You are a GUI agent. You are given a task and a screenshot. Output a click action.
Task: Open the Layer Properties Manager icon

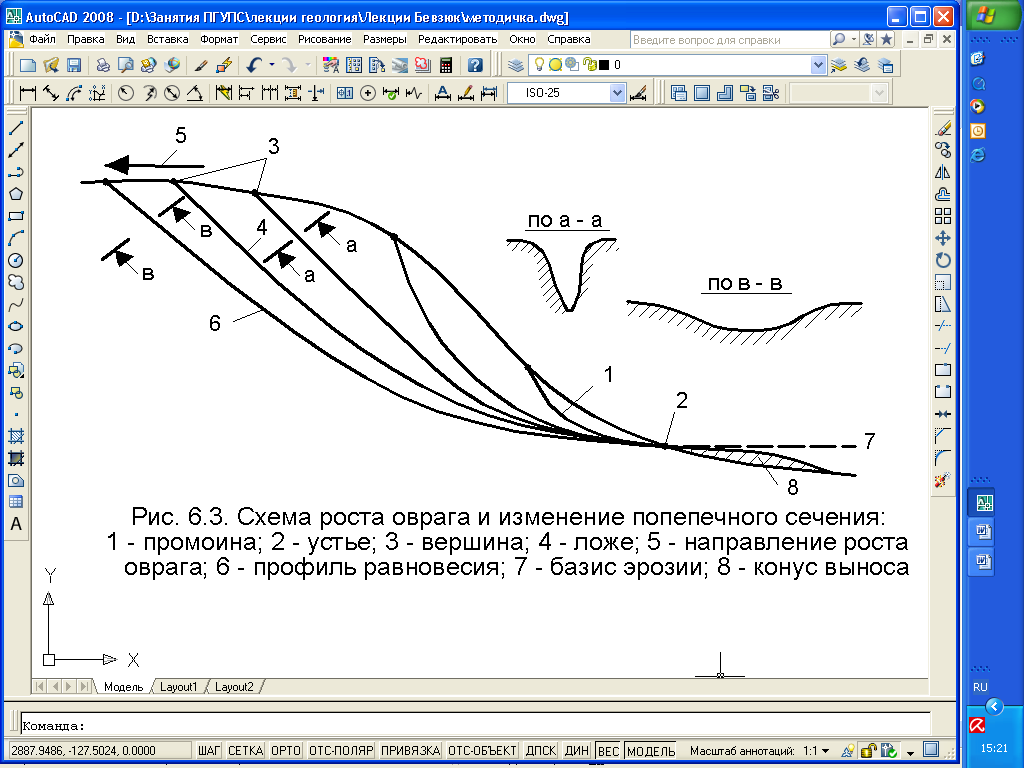(x=516, y=65)
